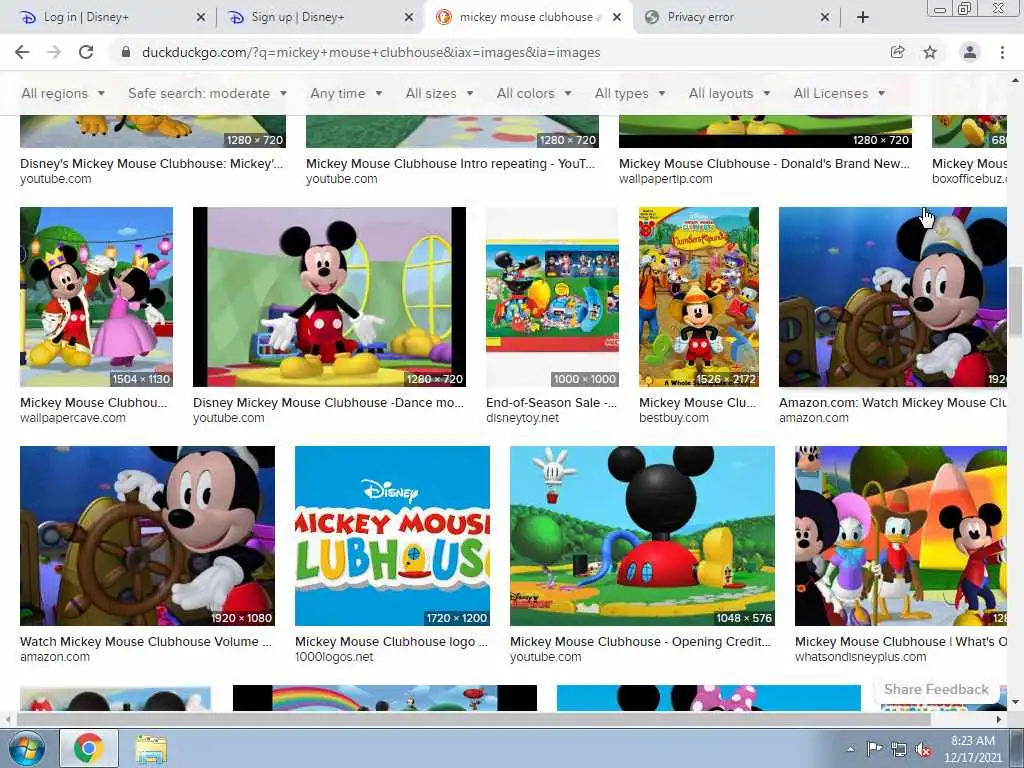Show hidden system tray icons

pyautogui.click(x=850, y=749)
